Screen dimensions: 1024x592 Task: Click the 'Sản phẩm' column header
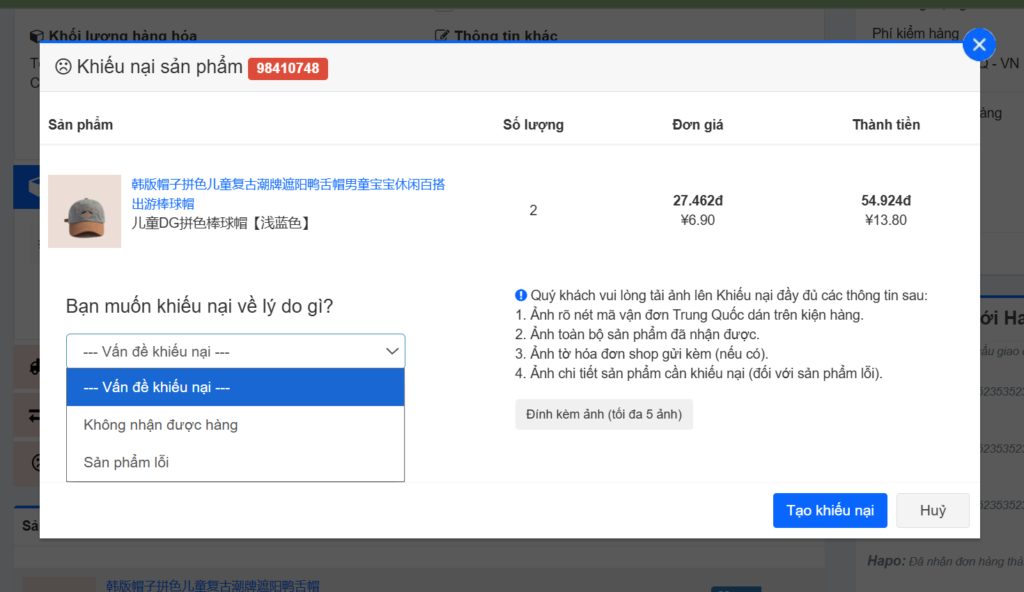click(x=80, y=125)
